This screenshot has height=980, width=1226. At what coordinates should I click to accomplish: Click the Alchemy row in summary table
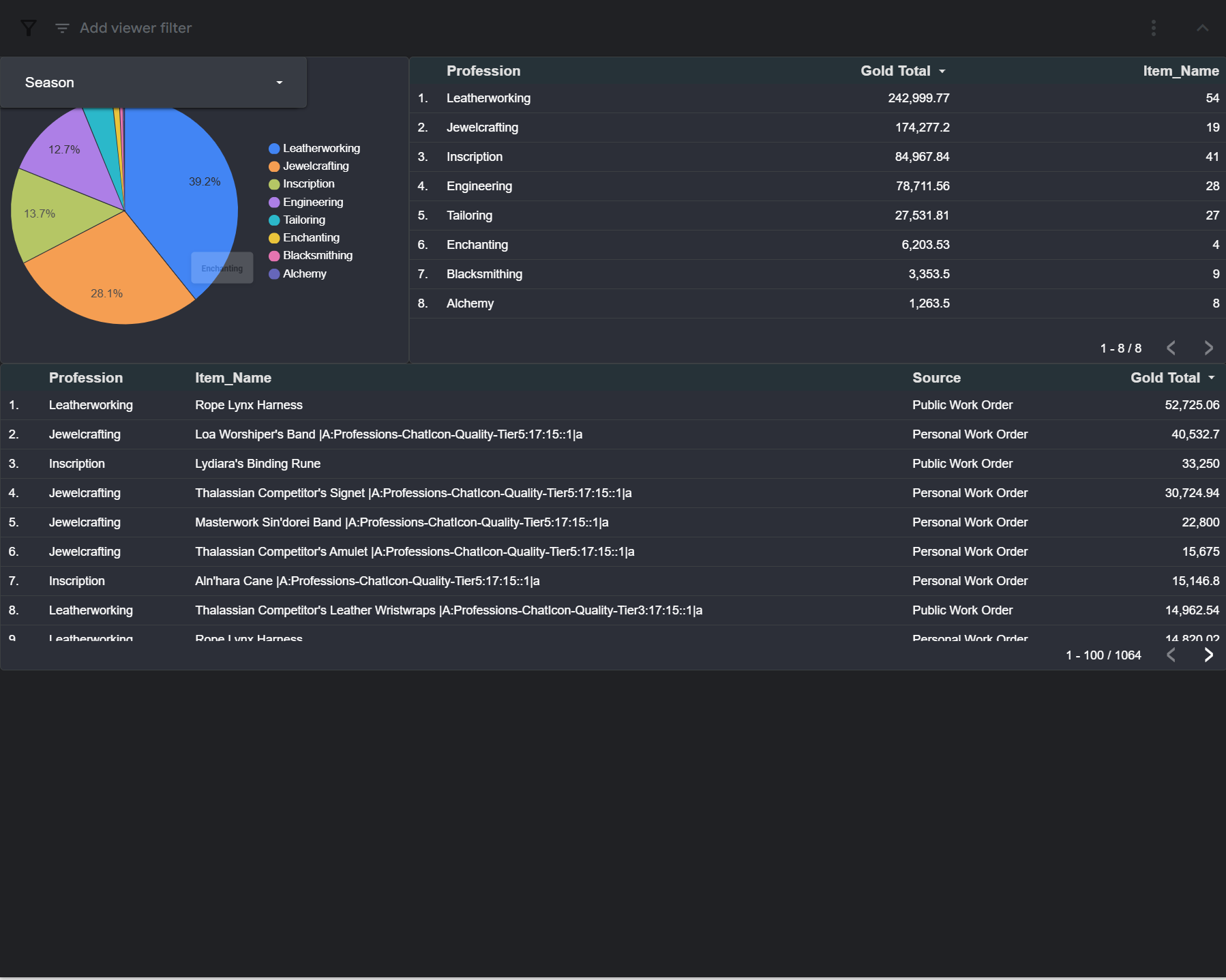pyautogui.click(x=818, y=303)
